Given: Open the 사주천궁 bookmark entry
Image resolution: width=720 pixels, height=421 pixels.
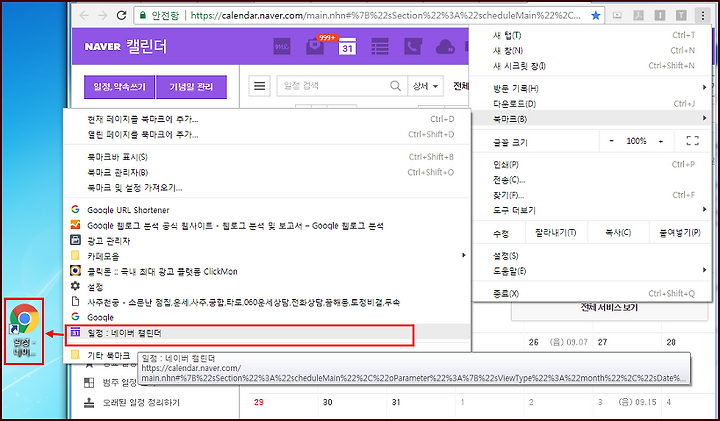Looking at the screenshot, I should click(x=267, y=302).
